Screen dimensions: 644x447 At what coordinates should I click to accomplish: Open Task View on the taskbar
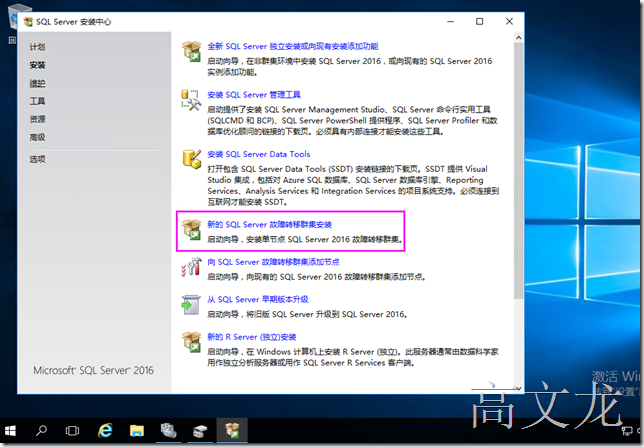coord(72,431)
